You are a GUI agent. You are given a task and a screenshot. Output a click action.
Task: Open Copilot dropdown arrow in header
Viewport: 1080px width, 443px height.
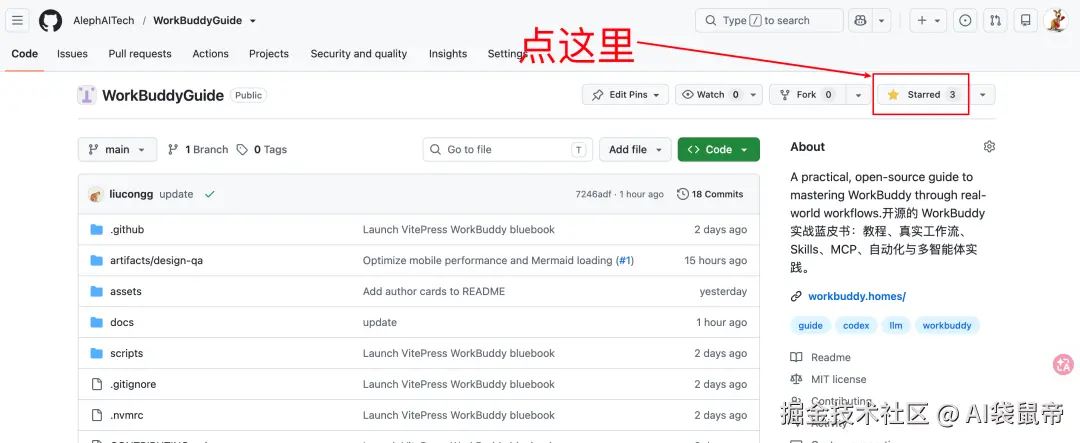(882, 21)
